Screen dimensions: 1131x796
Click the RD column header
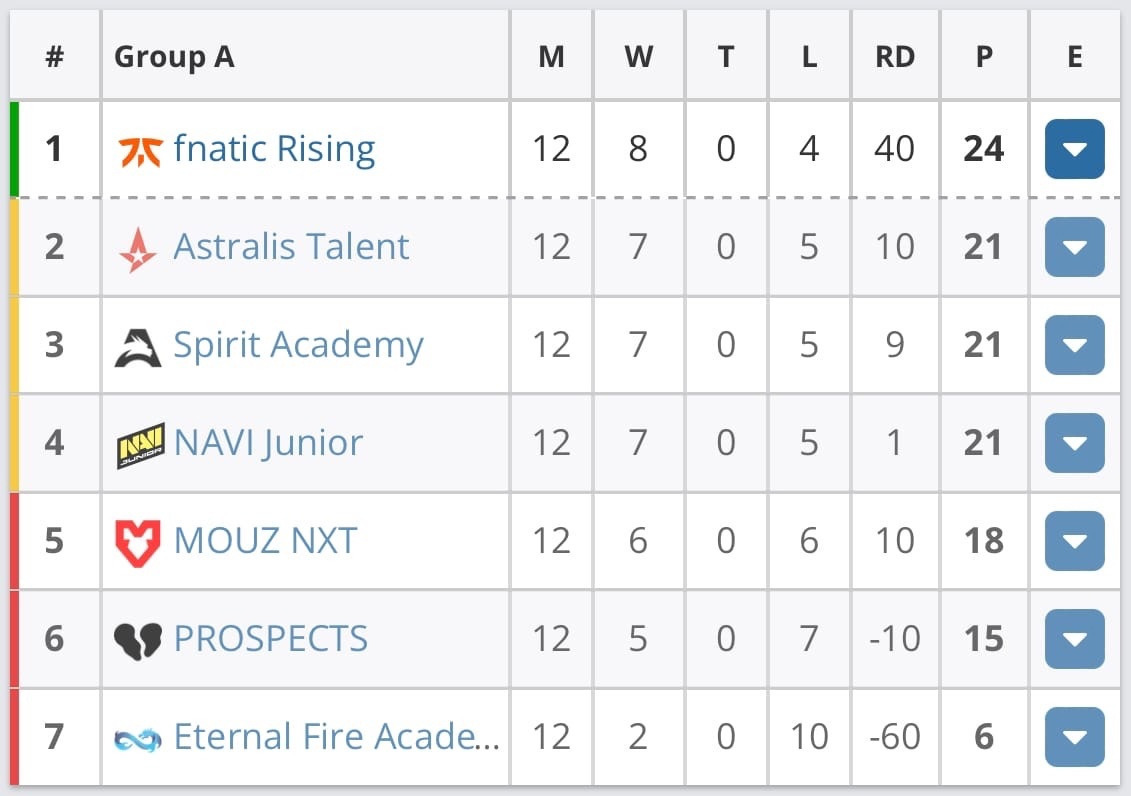coord(894,57)
